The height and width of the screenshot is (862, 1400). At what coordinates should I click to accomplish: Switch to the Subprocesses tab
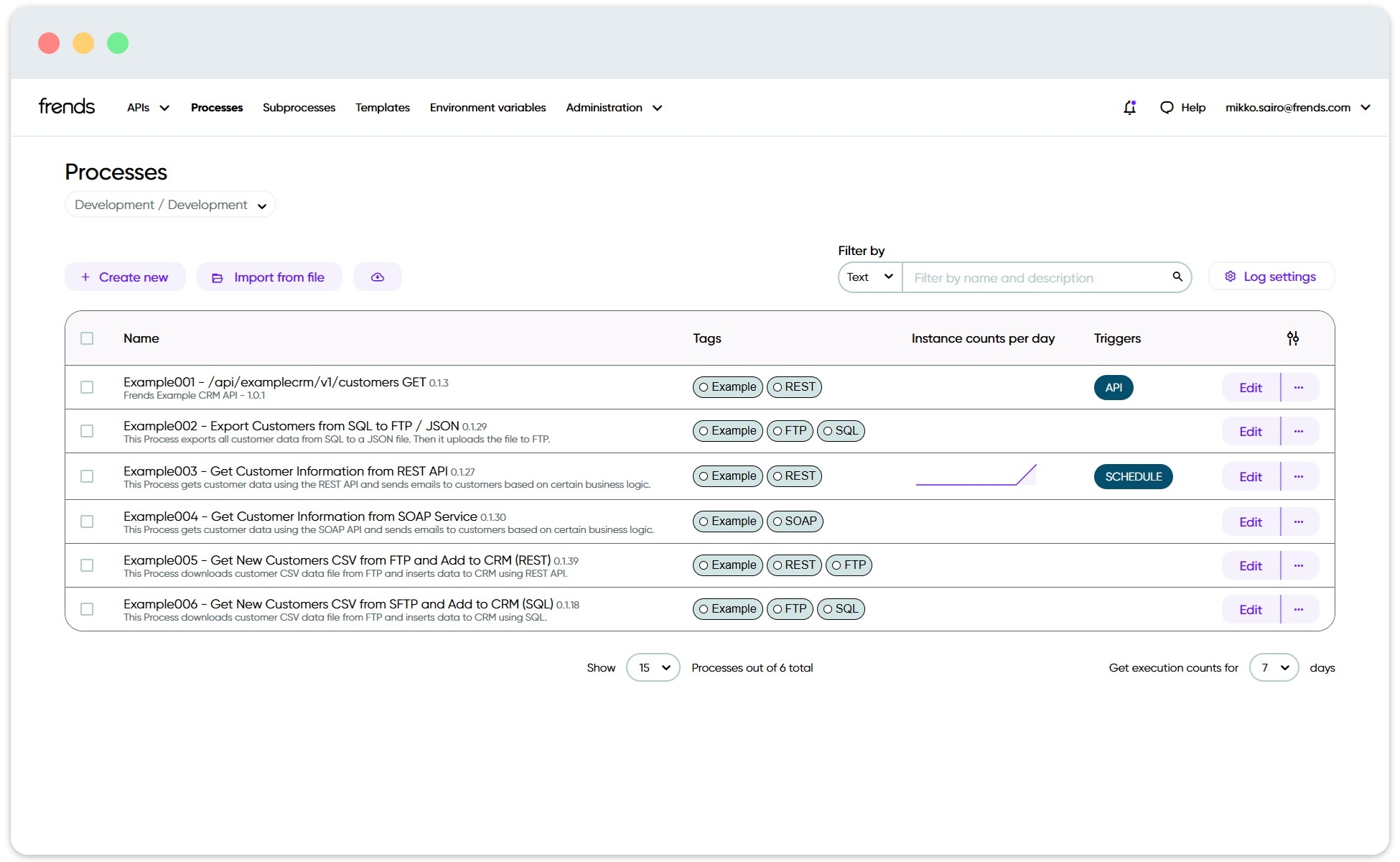point(299,107)
